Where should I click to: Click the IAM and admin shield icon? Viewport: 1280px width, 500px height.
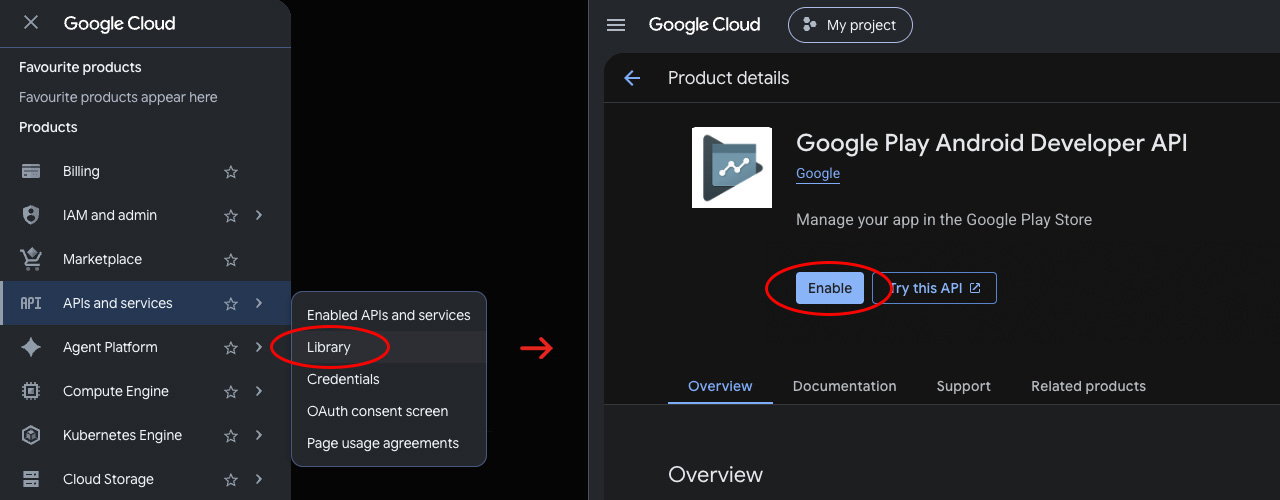click(x=31, y=215)
